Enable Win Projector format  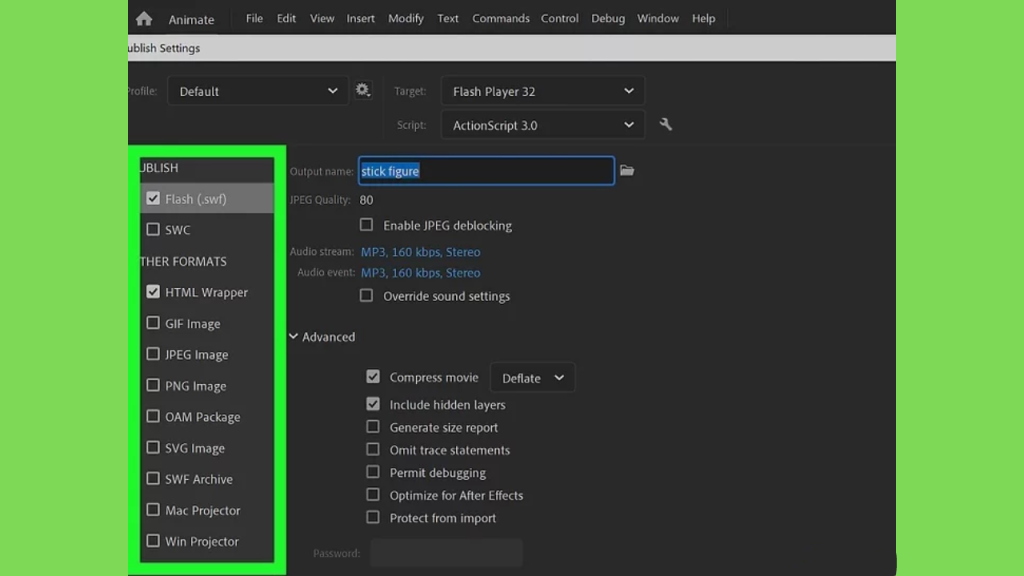click(153, 541)
